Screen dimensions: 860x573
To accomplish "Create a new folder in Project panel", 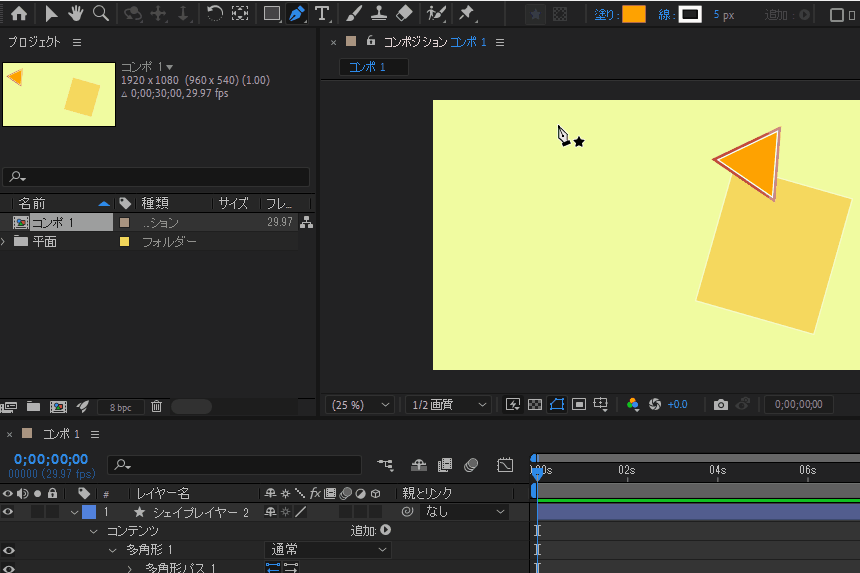I will click(x=33, y=406).
